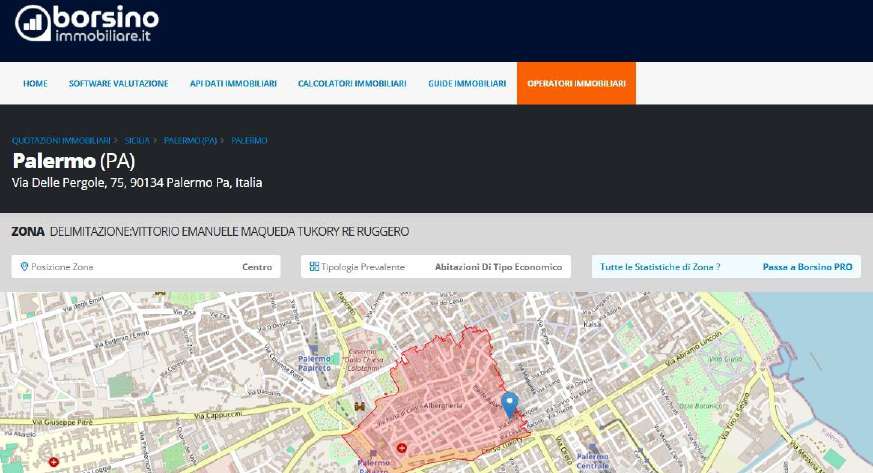Click the Posizione Zona pin icon
The image size is (873, 473).
coord(24,267)
